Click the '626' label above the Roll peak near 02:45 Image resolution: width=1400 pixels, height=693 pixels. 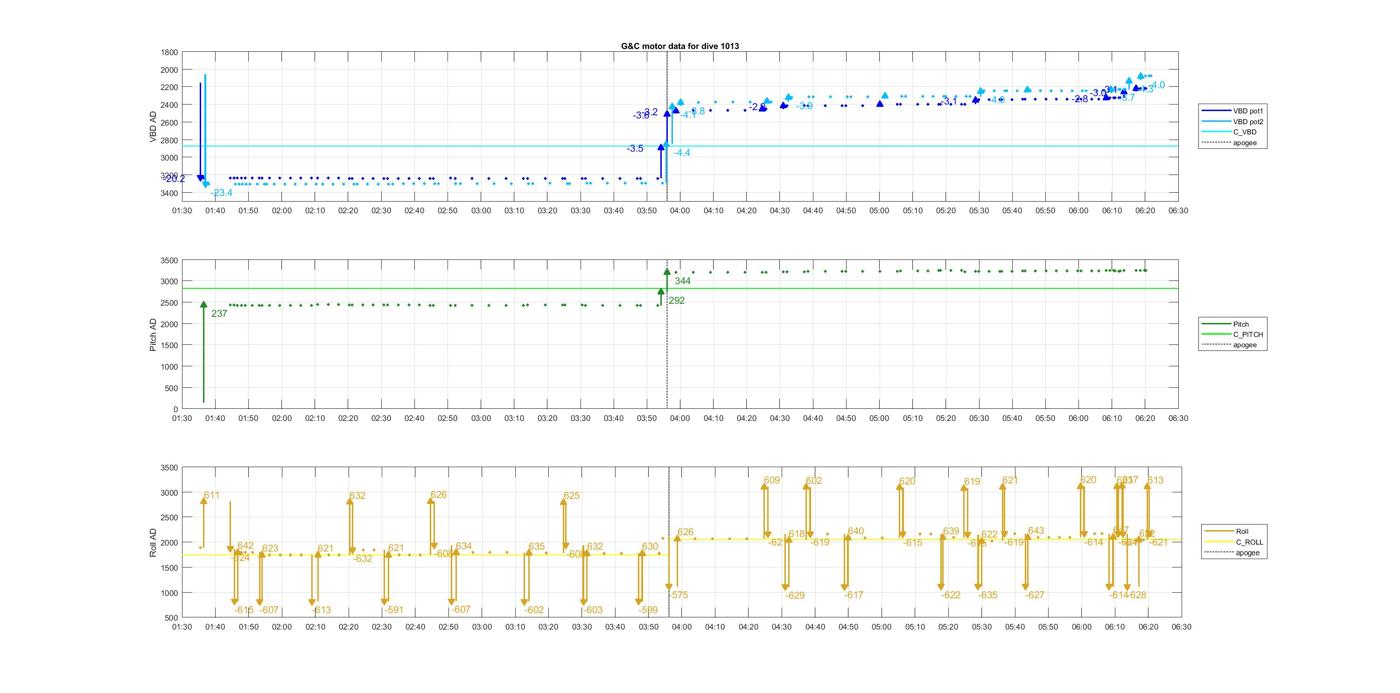pos(439,495)
